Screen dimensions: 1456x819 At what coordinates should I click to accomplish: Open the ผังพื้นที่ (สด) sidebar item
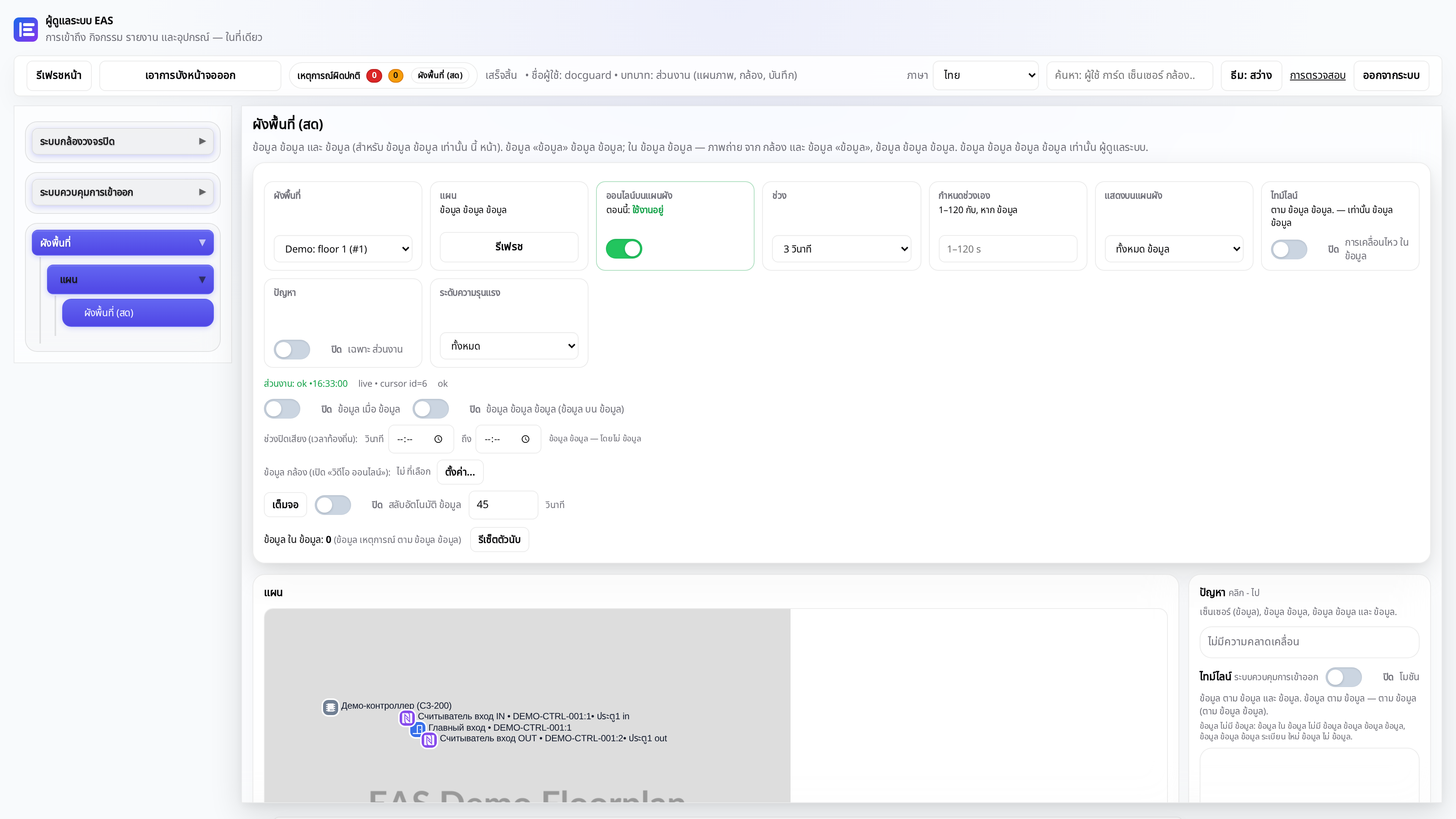(x=138, y=312)
